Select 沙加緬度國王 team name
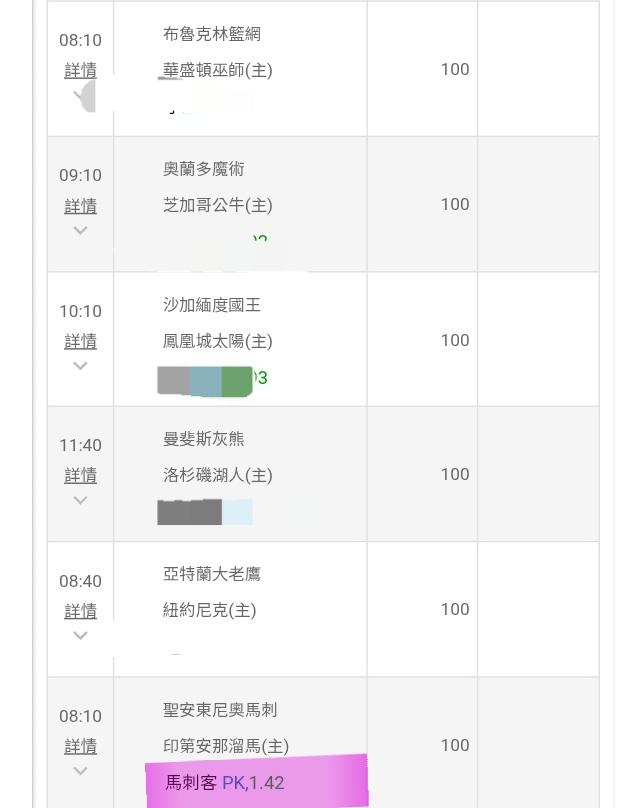 [212, 305]
